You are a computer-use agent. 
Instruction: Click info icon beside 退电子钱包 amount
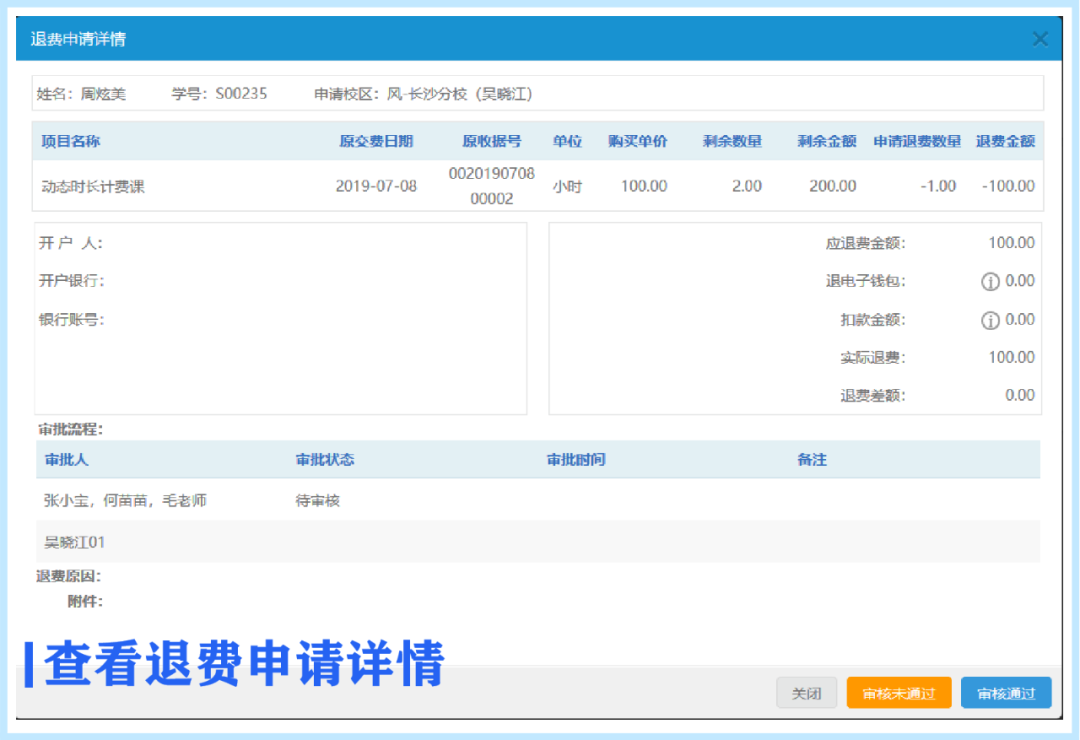coord(990,282)
